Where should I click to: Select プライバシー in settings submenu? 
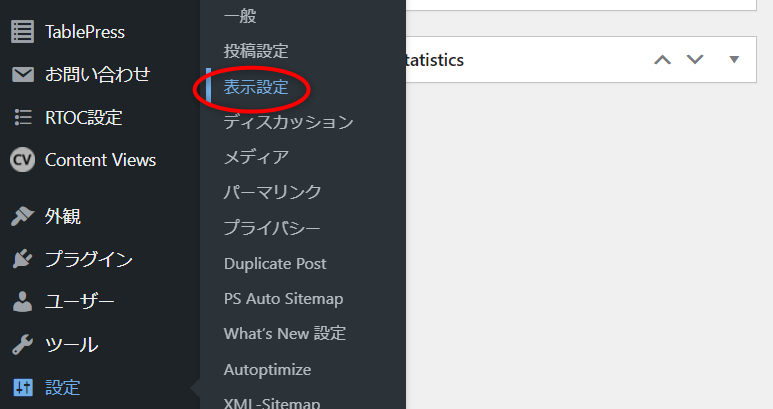pyautogui.click(x=272, y=228)
